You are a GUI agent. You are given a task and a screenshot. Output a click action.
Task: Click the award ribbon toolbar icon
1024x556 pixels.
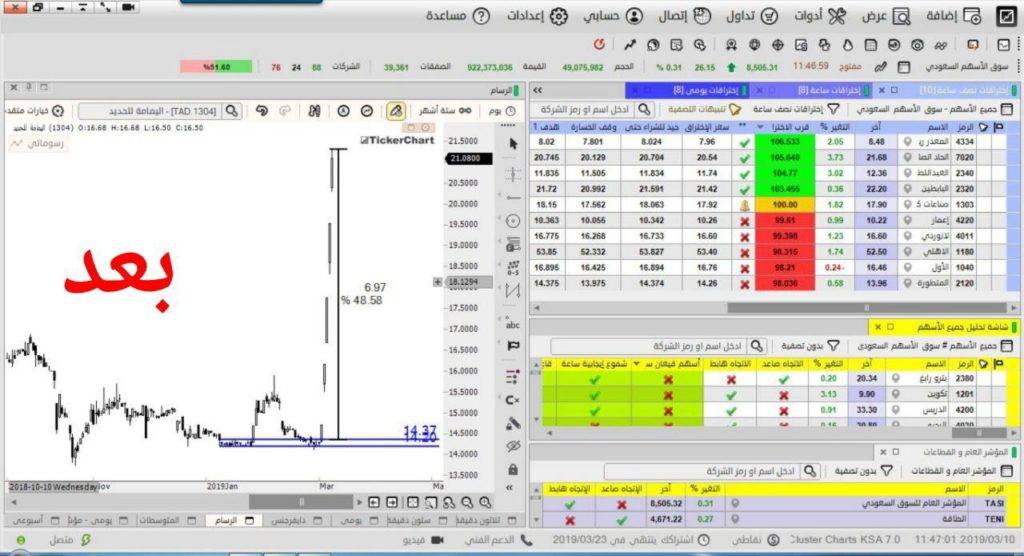point(731,45)
